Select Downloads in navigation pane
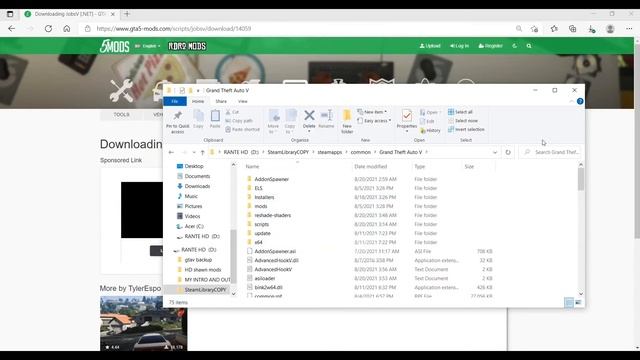 point(197,186)
